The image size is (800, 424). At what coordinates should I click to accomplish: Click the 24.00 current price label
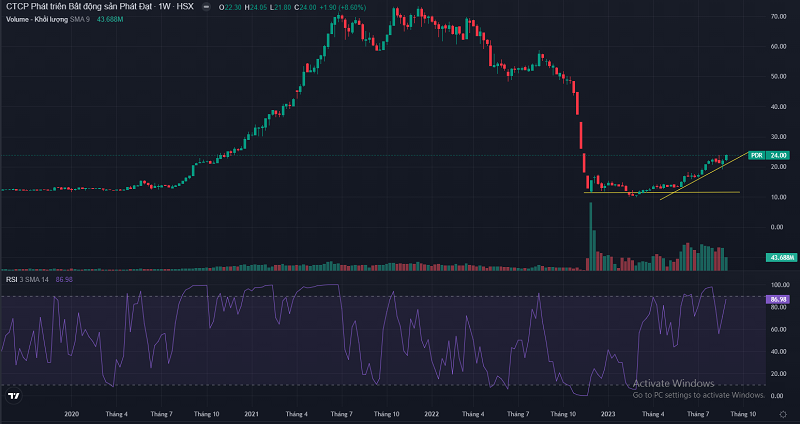tap(779, 155)
